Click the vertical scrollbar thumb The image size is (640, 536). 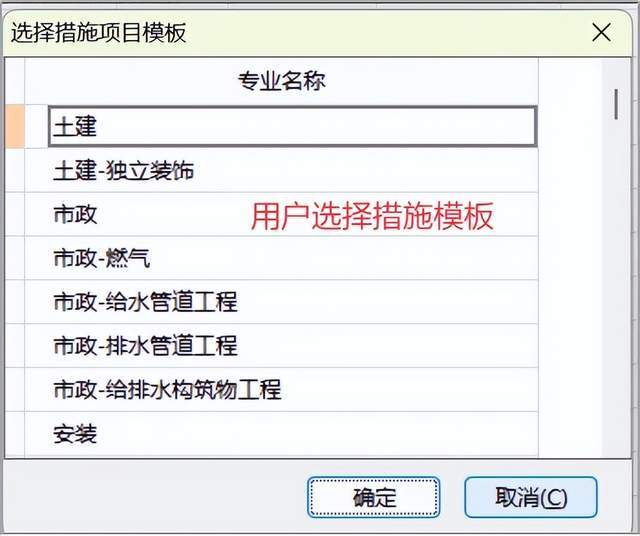coord(618,104)
